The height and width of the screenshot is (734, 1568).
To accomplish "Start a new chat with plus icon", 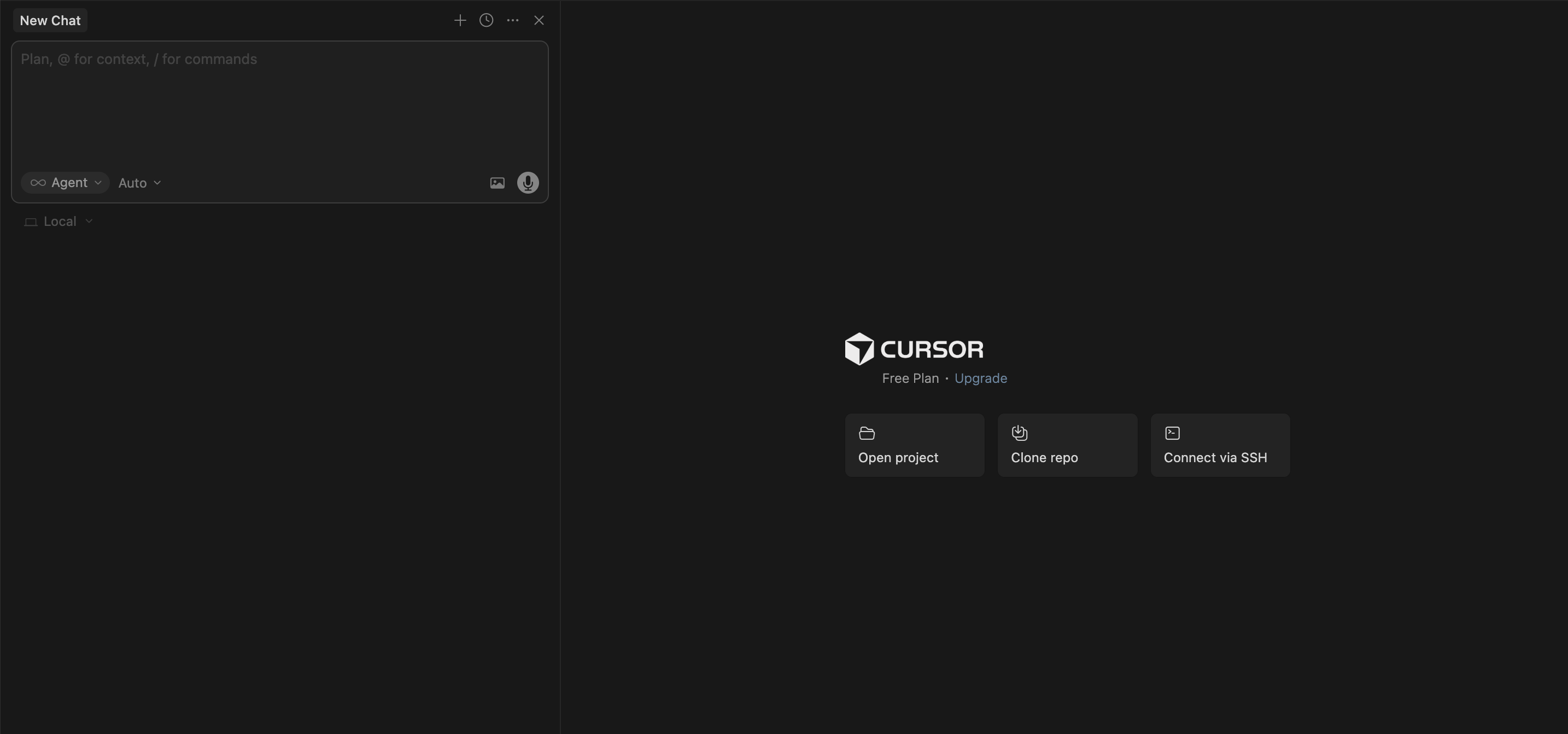I will (460, 21).
